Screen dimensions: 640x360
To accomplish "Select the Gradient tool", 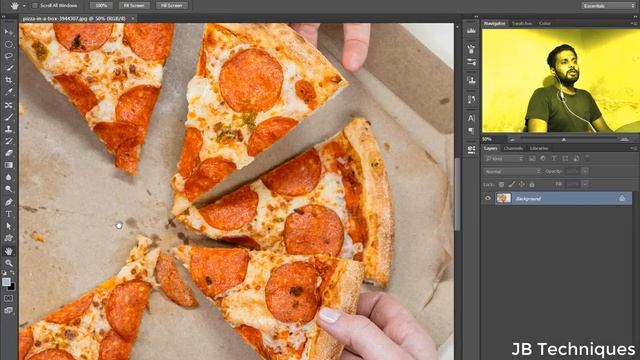I will (9, 165).
